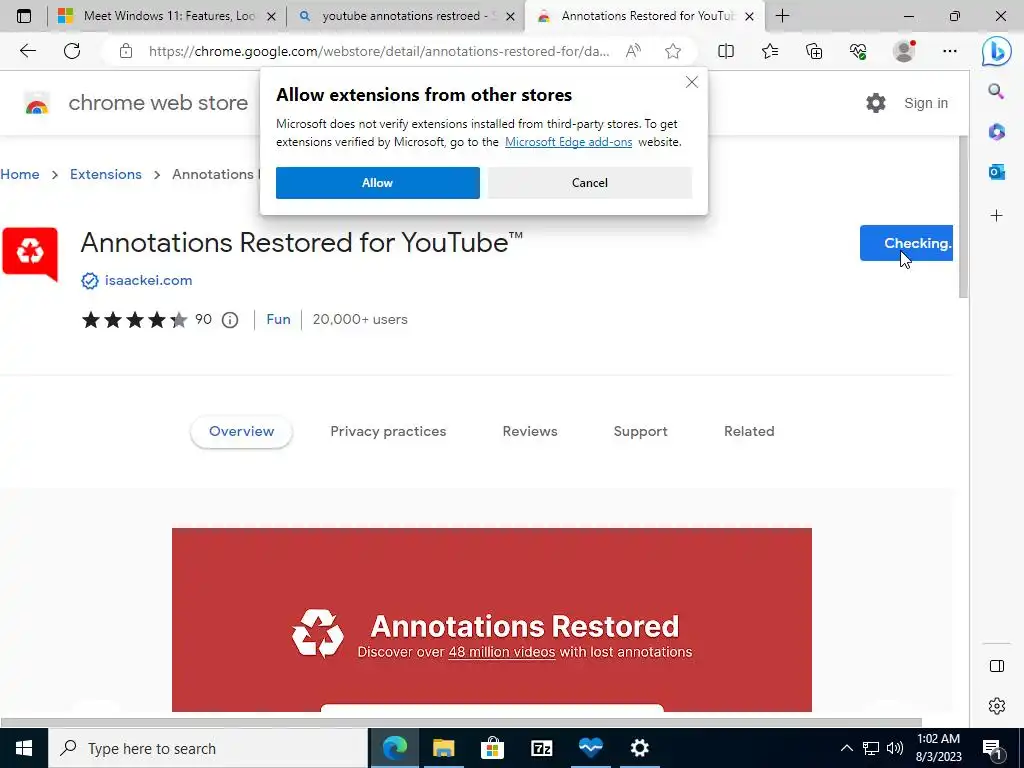Click the blue Checking button

point(906,243)
